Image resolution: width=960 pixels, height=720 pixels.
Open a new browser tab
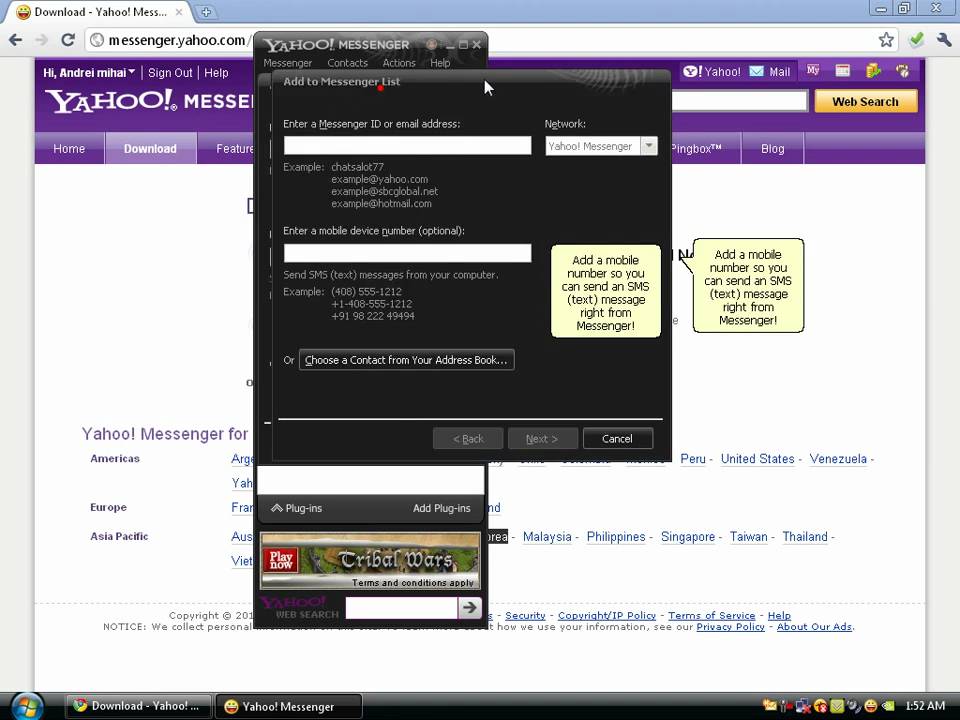click(x=206, y=12)
